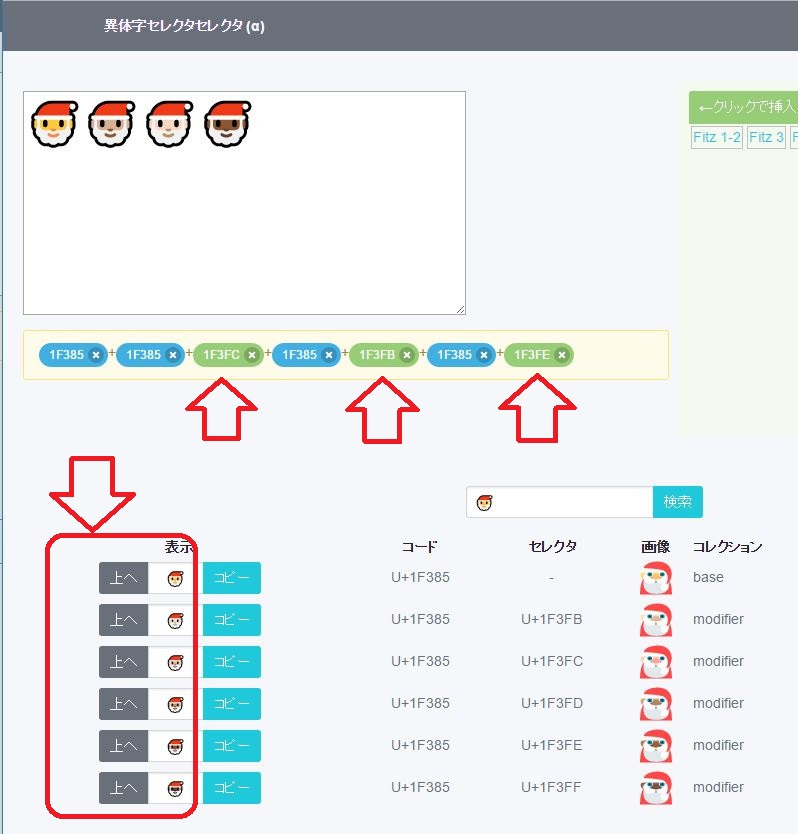The width and height of the screenshot is (798, 834).
Task: Click Santa image thumbnail in the U+1F3FD row
Action: (x=656, y=704)
